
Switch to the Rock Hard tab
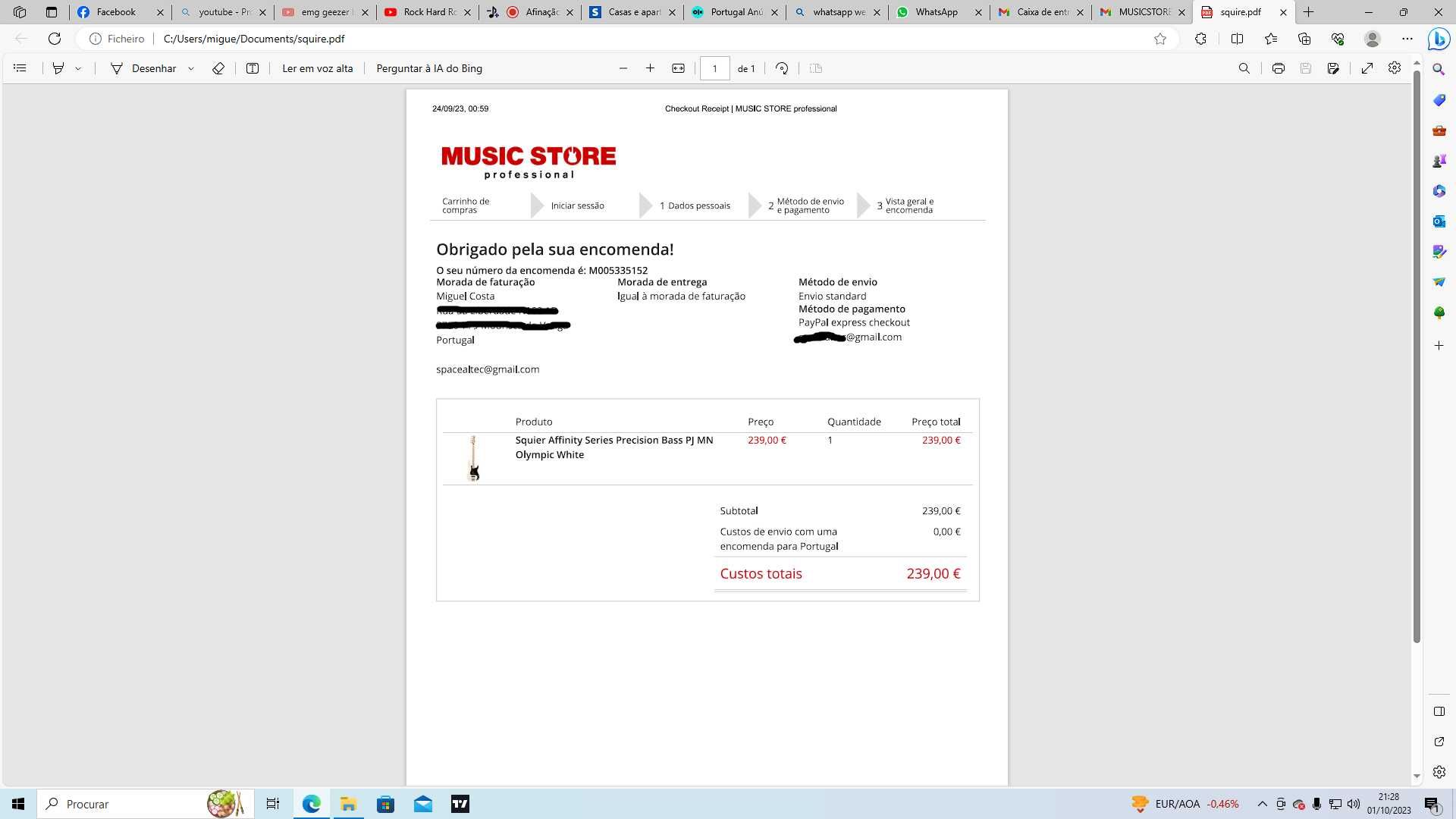(x=428, y=12)
